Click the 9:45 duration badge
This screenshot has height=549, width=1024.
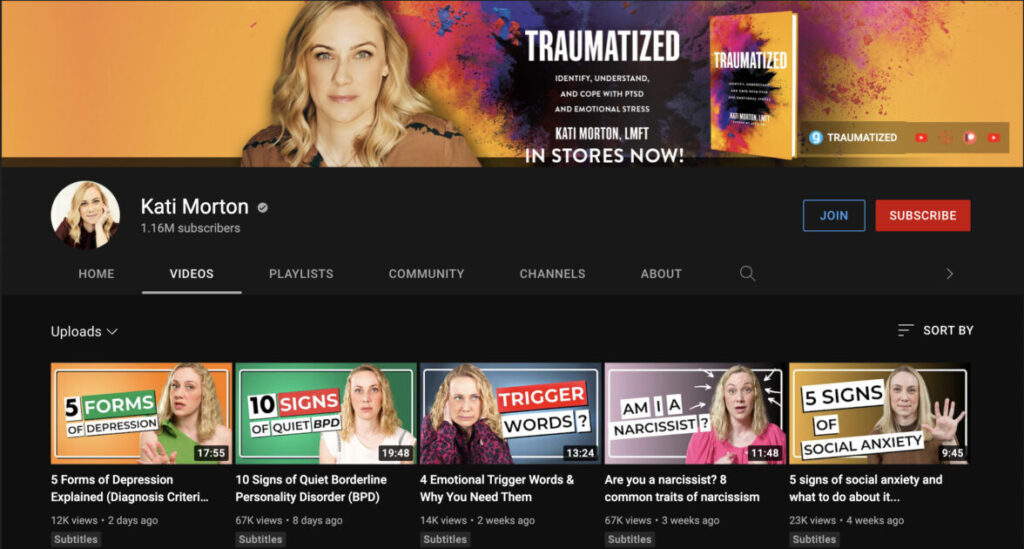[x=952, y=453]
